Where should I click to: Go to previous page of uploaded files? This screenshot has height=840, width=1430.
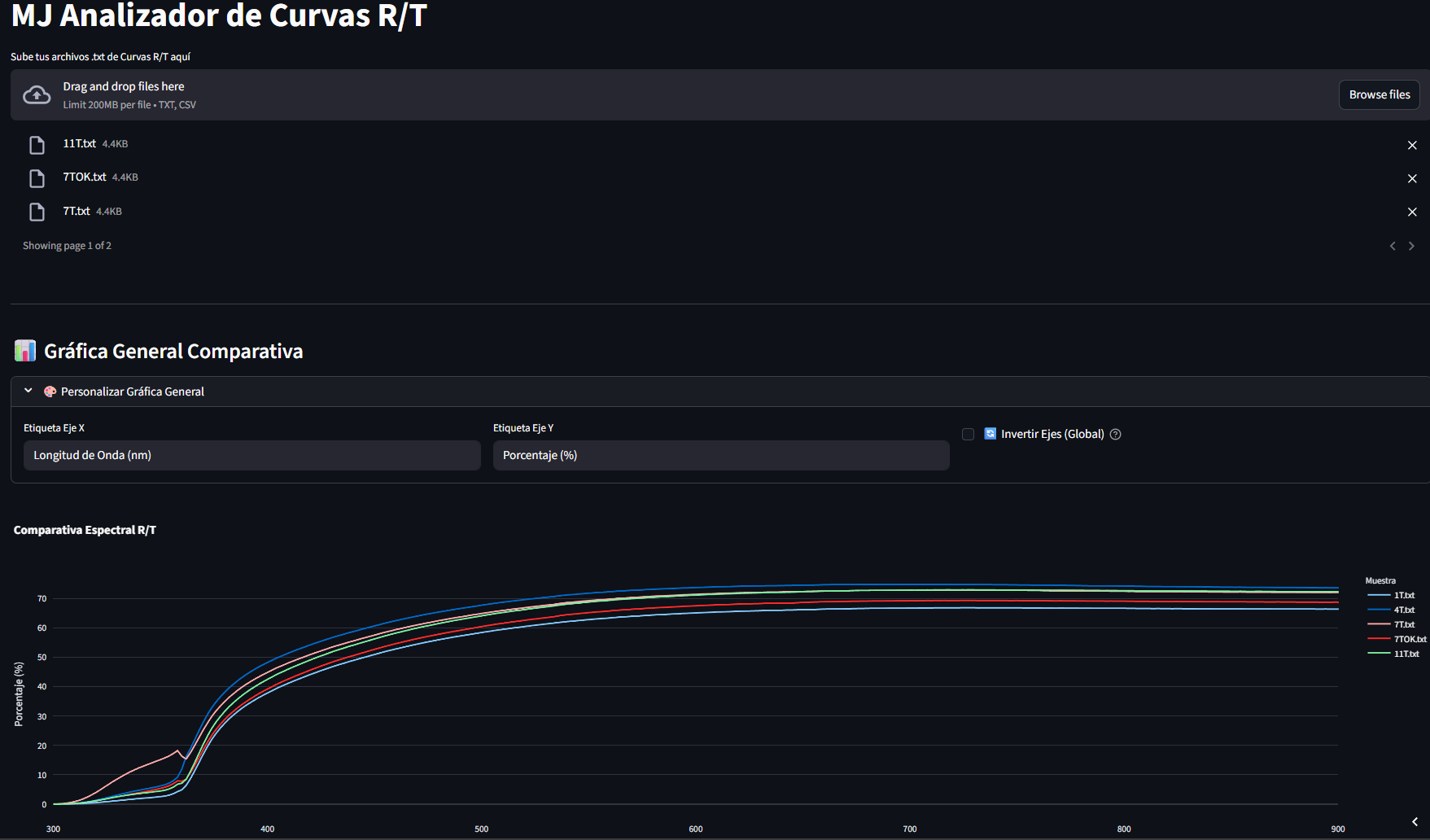pos(1393,246)
